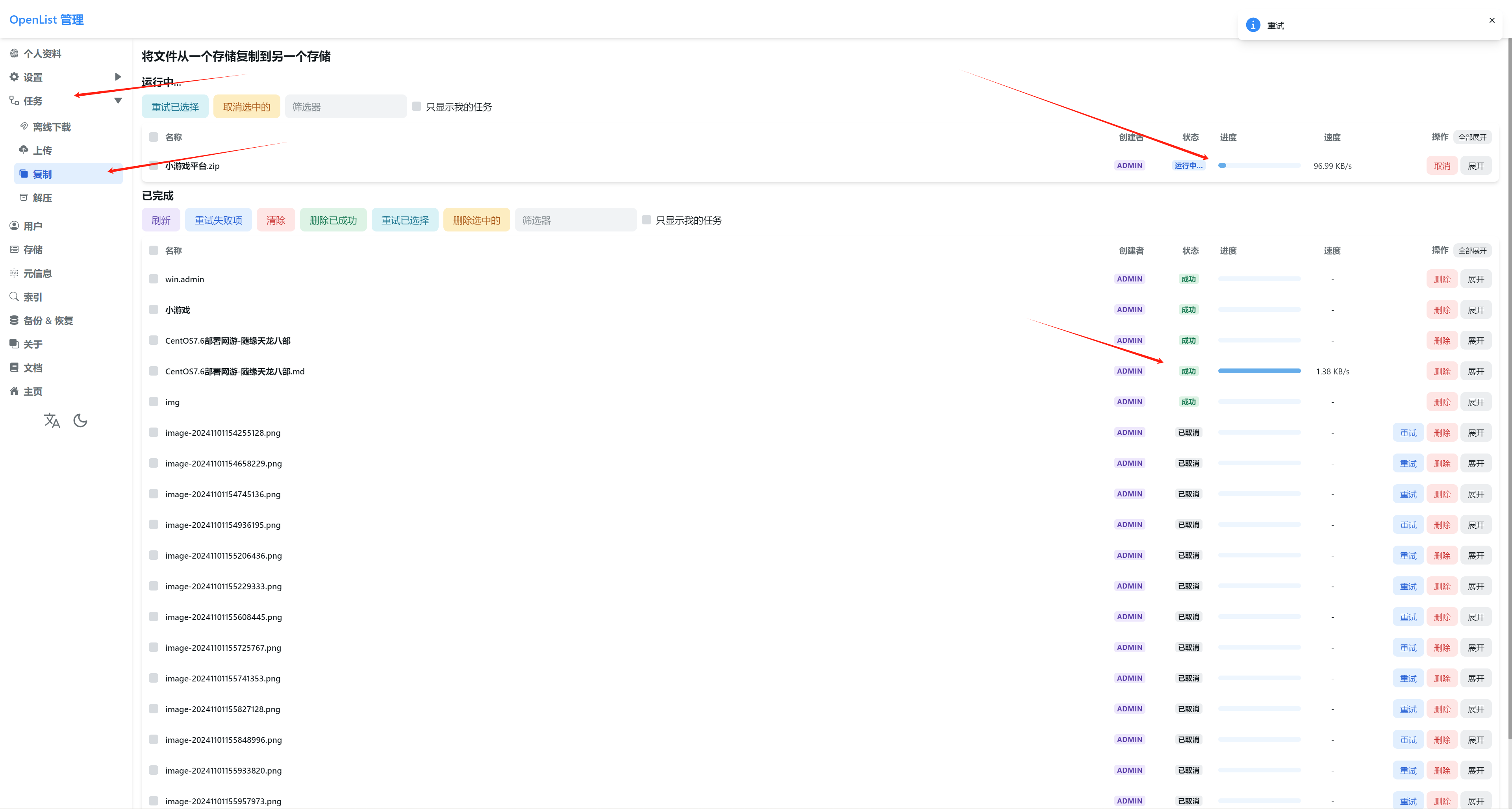
Task: Toggle dark mode moon icon
Action: (80, 420)
